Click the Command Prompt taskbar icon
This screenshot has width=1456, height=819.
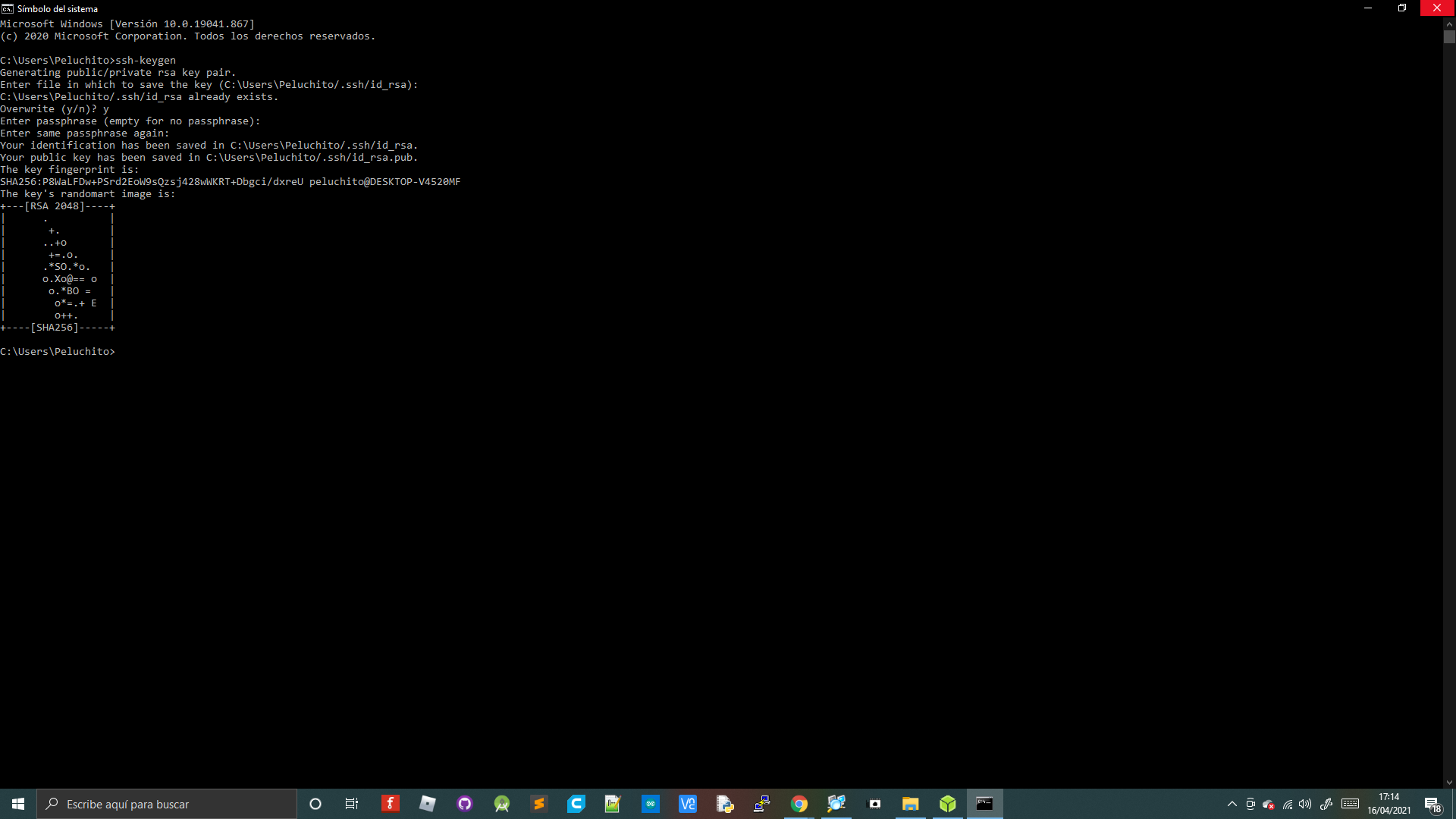pos(984,804)
